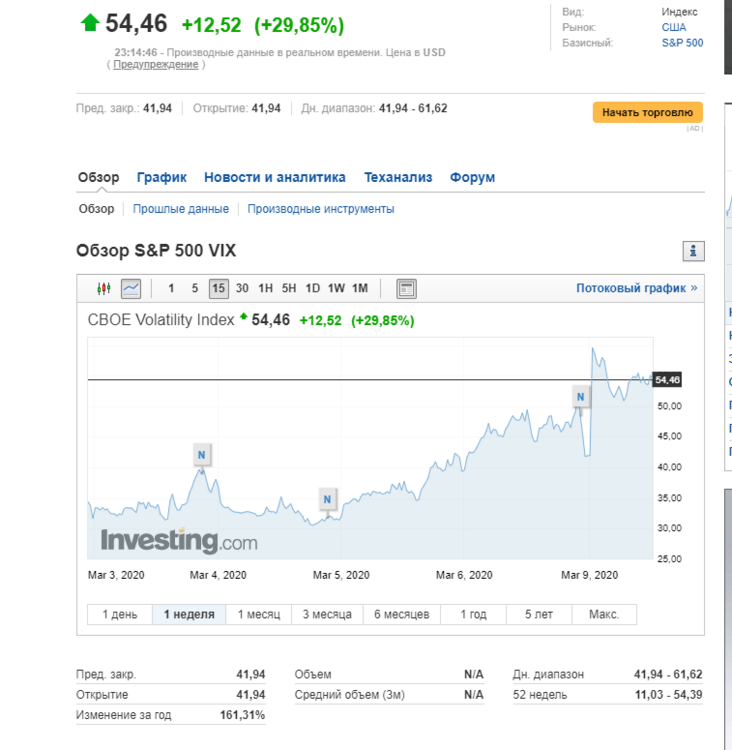Image resolution: width=732 pixels, height=750 pixels.
Task: Follow the S&P 500 base index link
Action: click(x=682, y=43)
